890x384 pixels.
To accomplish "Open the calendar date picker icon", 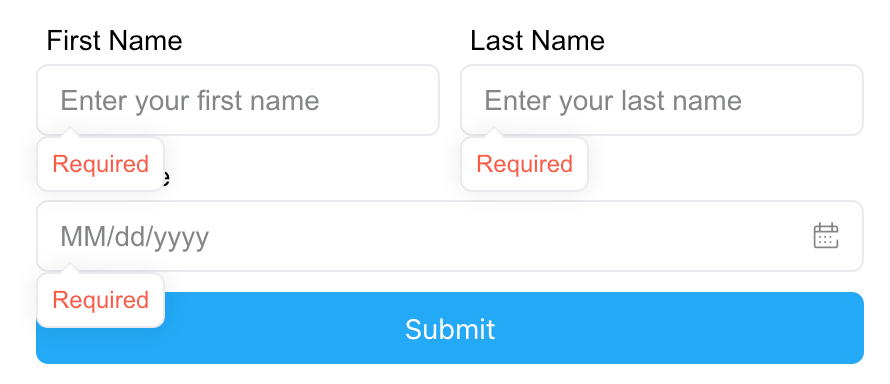I will [826, 235].
